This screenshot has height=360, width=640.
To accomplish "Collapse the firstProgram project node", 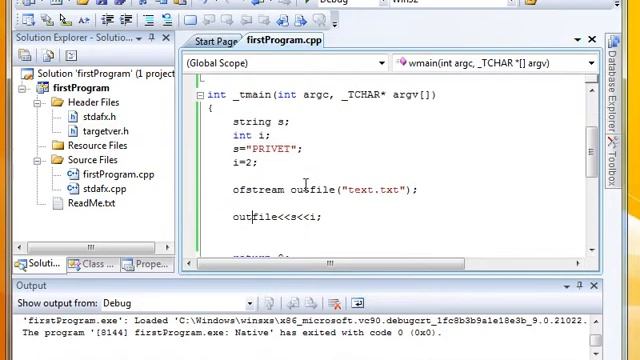I will click(x=22, y=89).
